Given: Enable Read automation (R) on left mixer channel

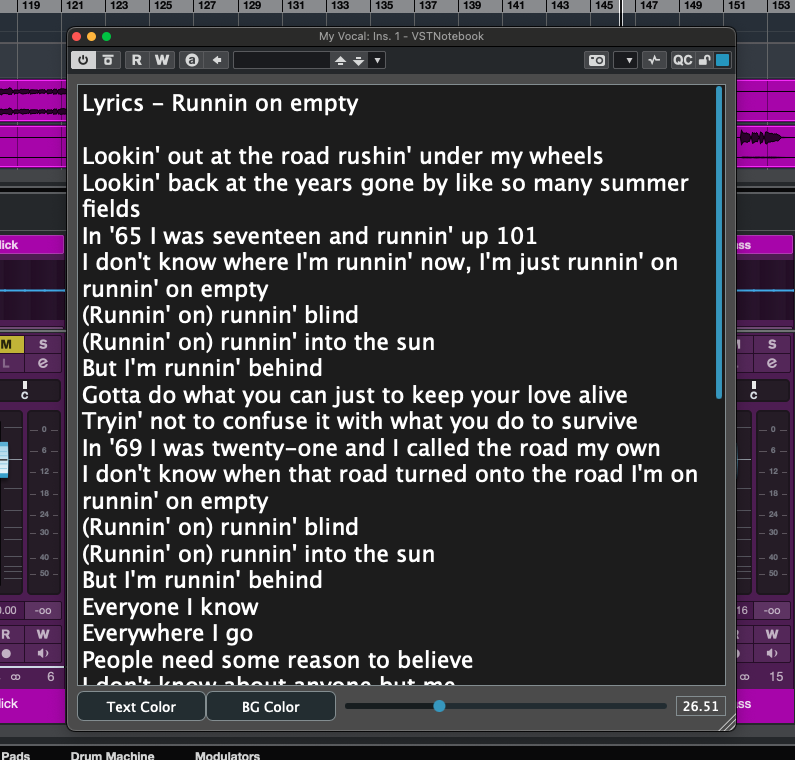Looking at the screenshot, I should click(x=10, y=634).
